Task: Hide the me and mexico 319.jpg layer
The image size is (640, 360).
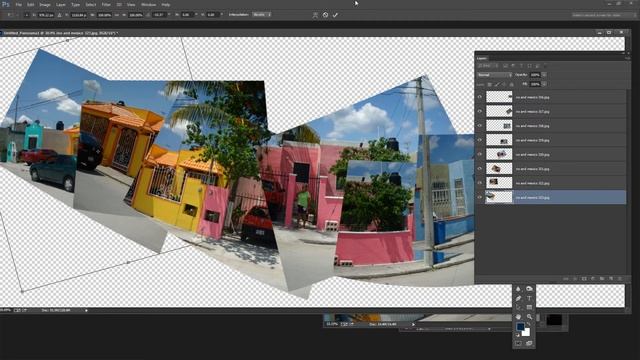Action: 480,140
